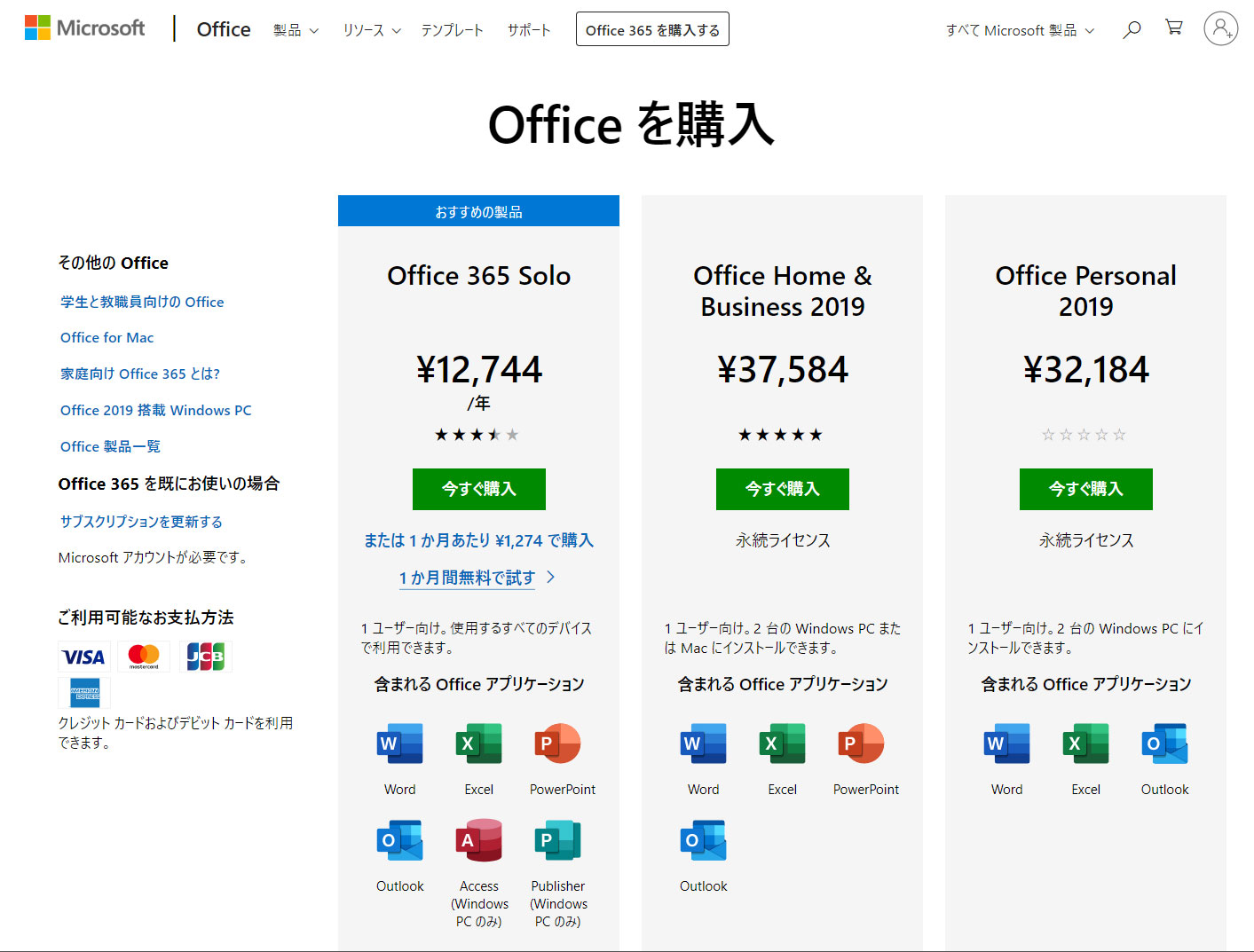
Task: Click Excel icon under Office 365 Solo
Action: point(479,744)
